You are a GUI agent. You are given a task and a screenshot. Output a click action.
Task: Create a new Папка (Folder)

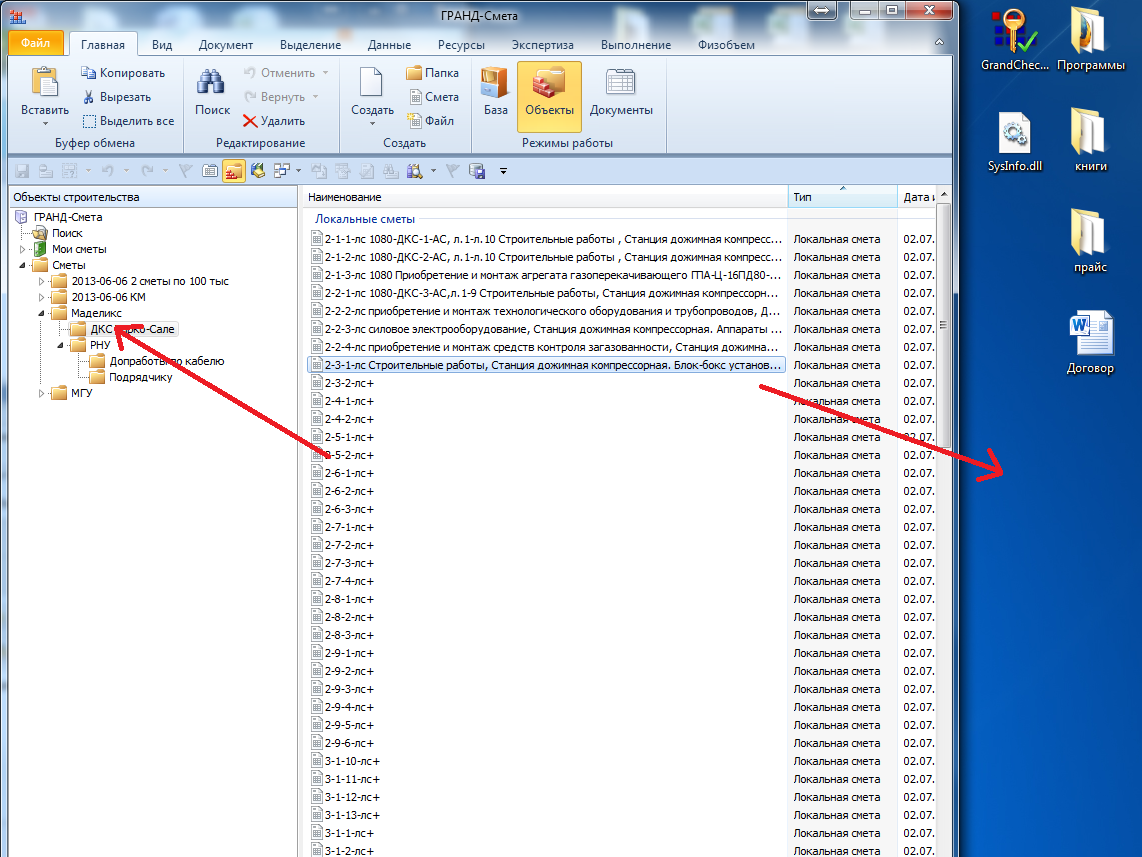[433, 73]
